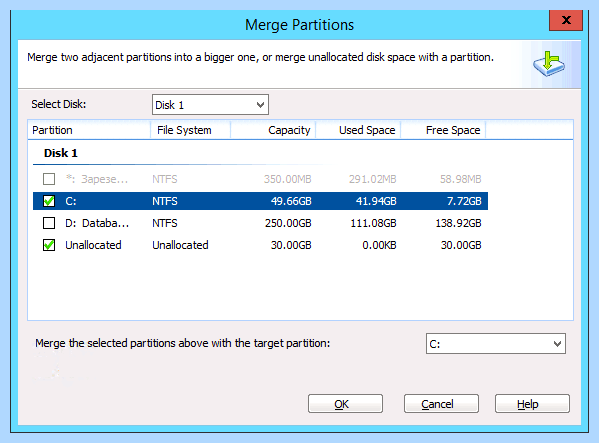Click the Unallocated file system cell

[180, 245]
